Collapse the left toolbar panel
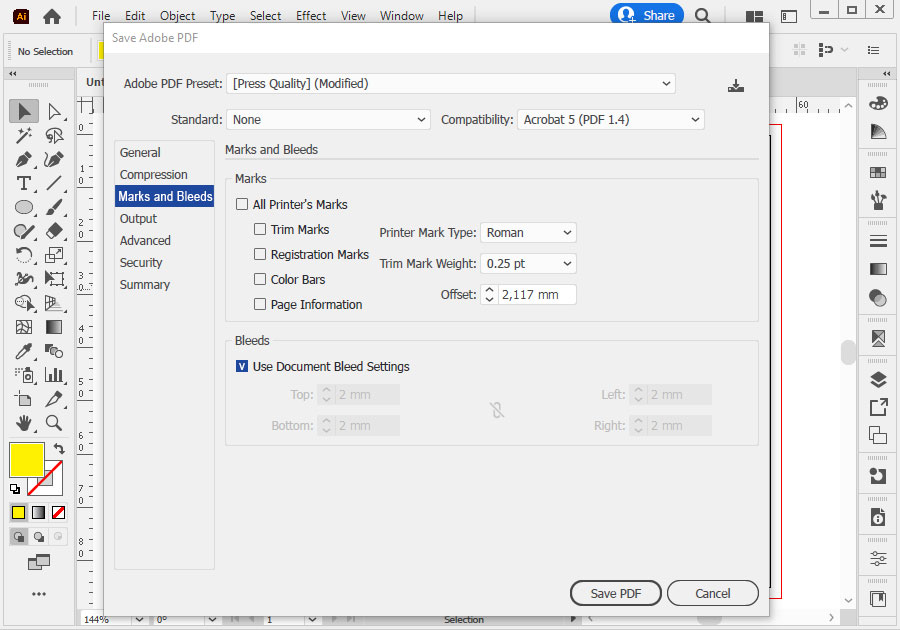Viewport: 900px width, 630px height. pyautogui.click(x=13, y=73)
